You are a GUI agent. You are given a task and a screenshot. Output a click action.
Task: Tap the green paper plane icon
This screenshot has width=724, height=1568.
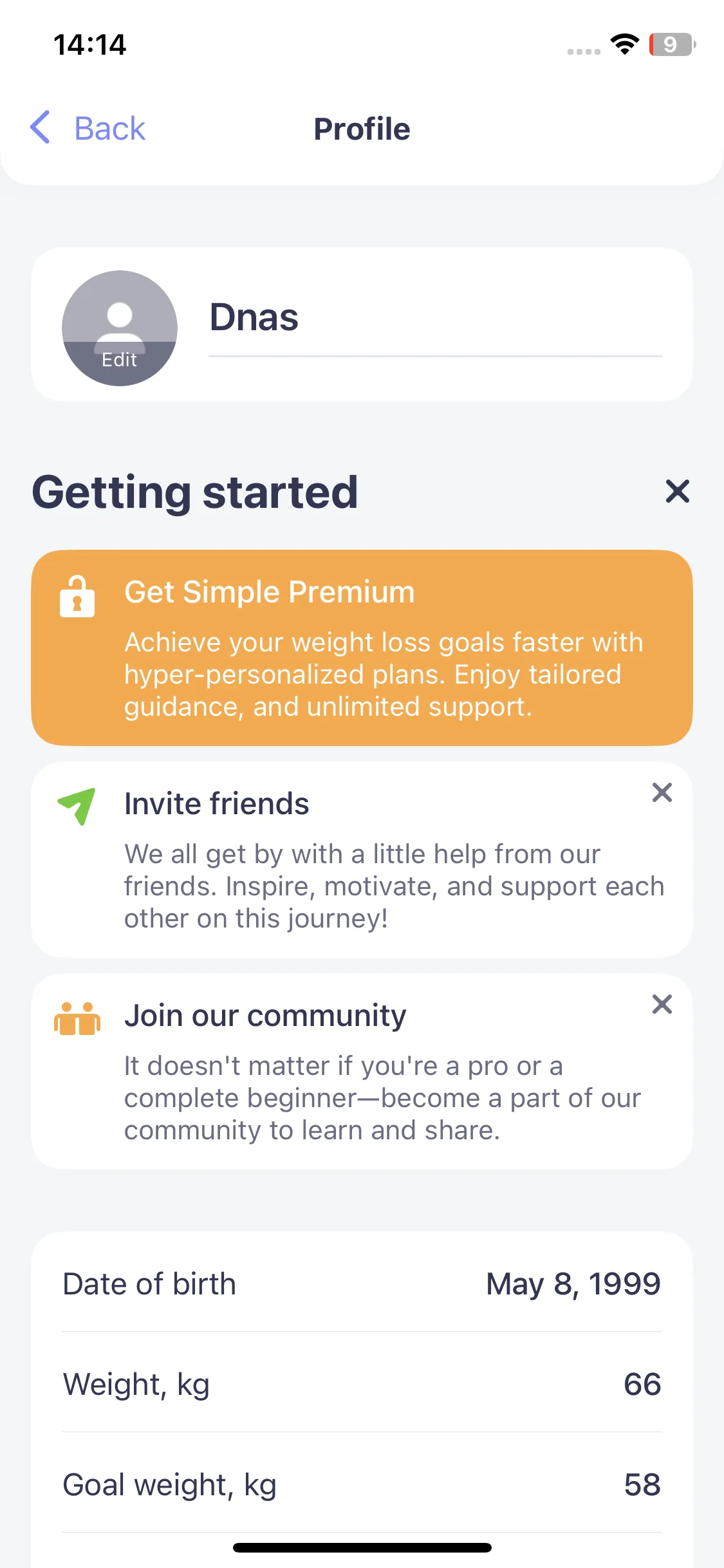[x=77, y=806]
